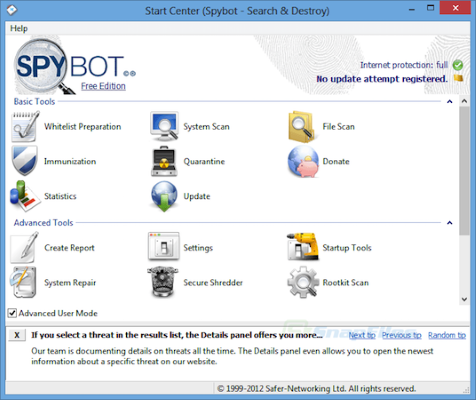Collapse the Advanced Tools section
The height and width of the screenshot is (400, 476).
click(449, 223)
